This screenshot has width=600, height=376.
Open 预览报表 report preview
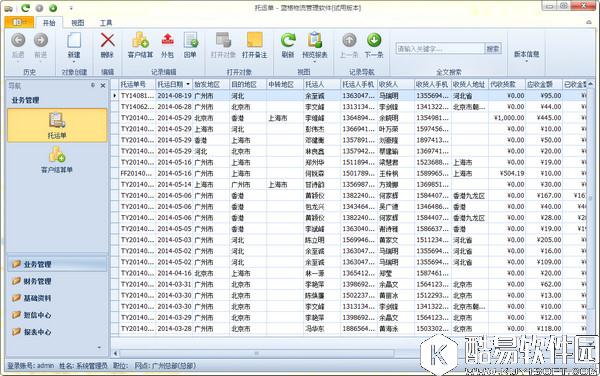click(x=315, y=45)
